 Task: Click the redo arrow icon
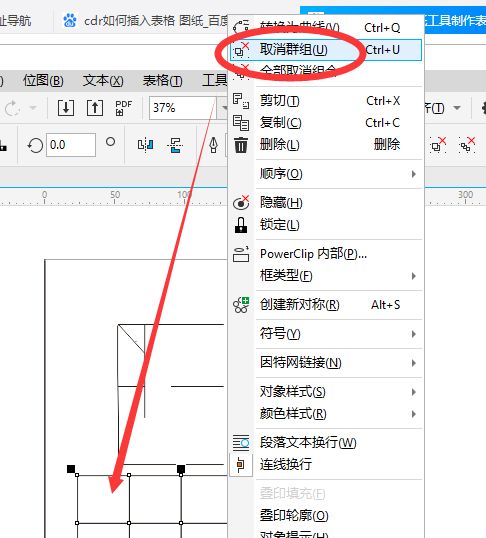coord(12,108)
